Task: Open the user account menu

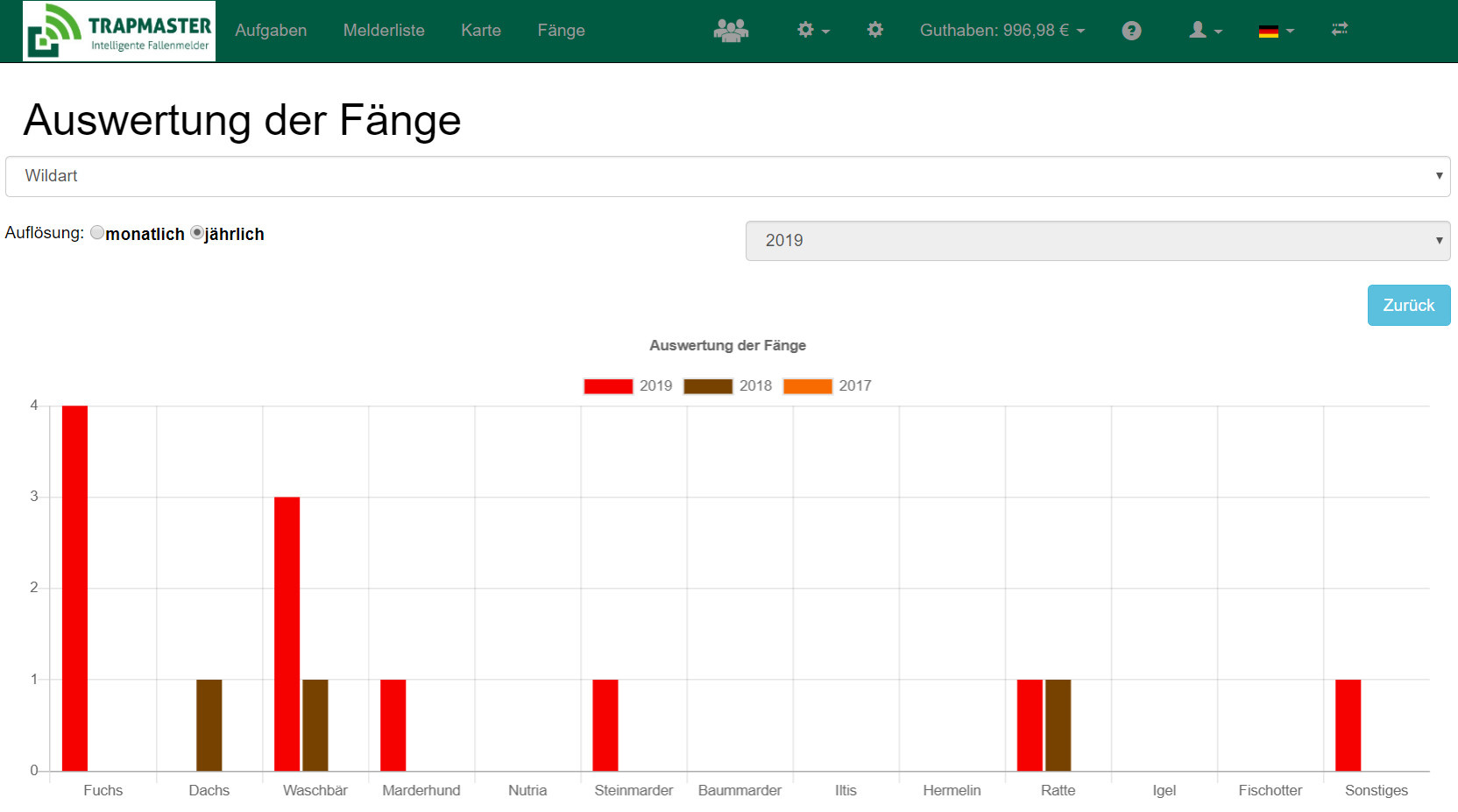Action: click(x=1205, y=31)
